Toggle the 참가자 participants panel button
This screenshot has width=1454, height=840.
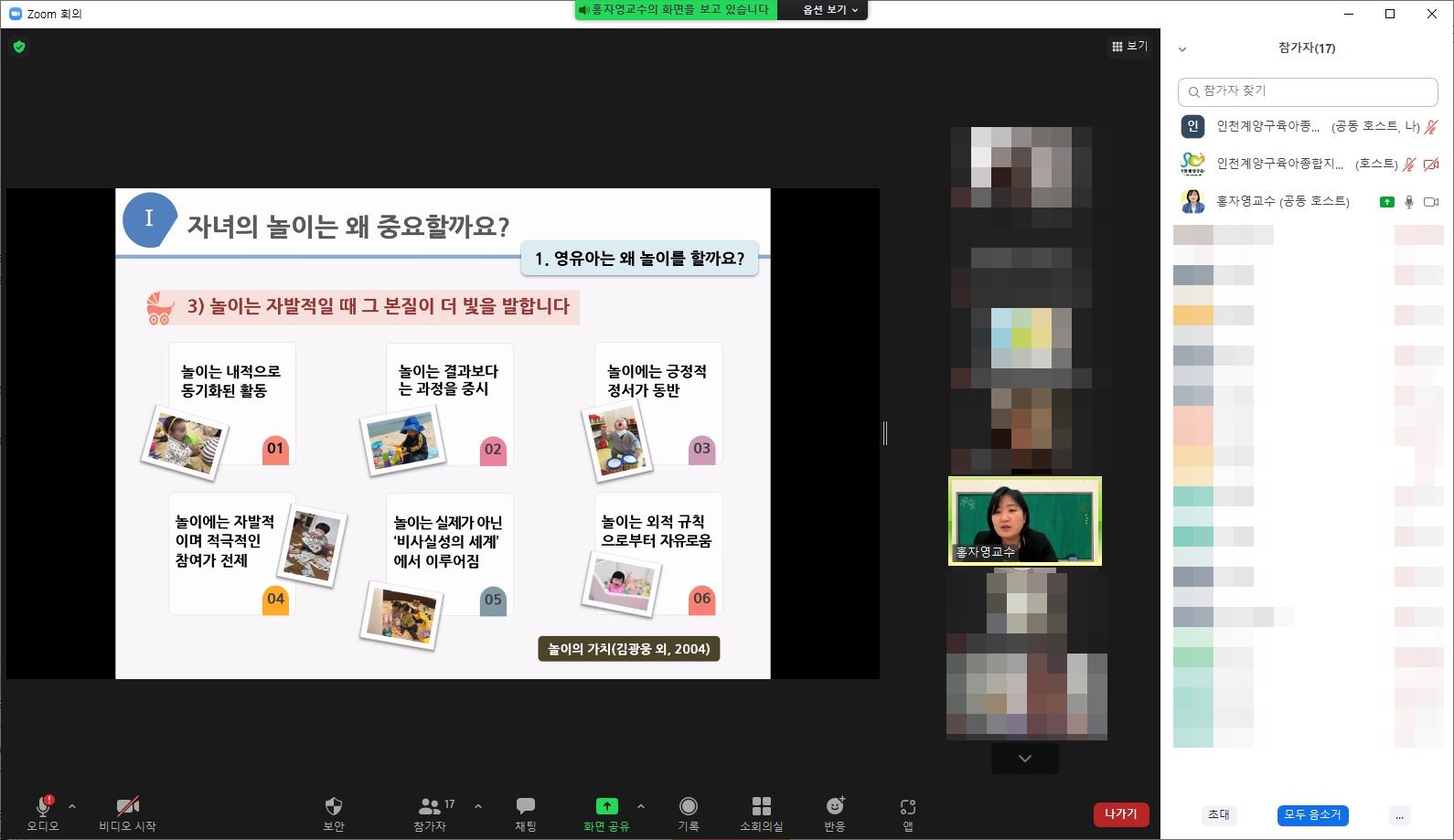(x=430, y=808)
